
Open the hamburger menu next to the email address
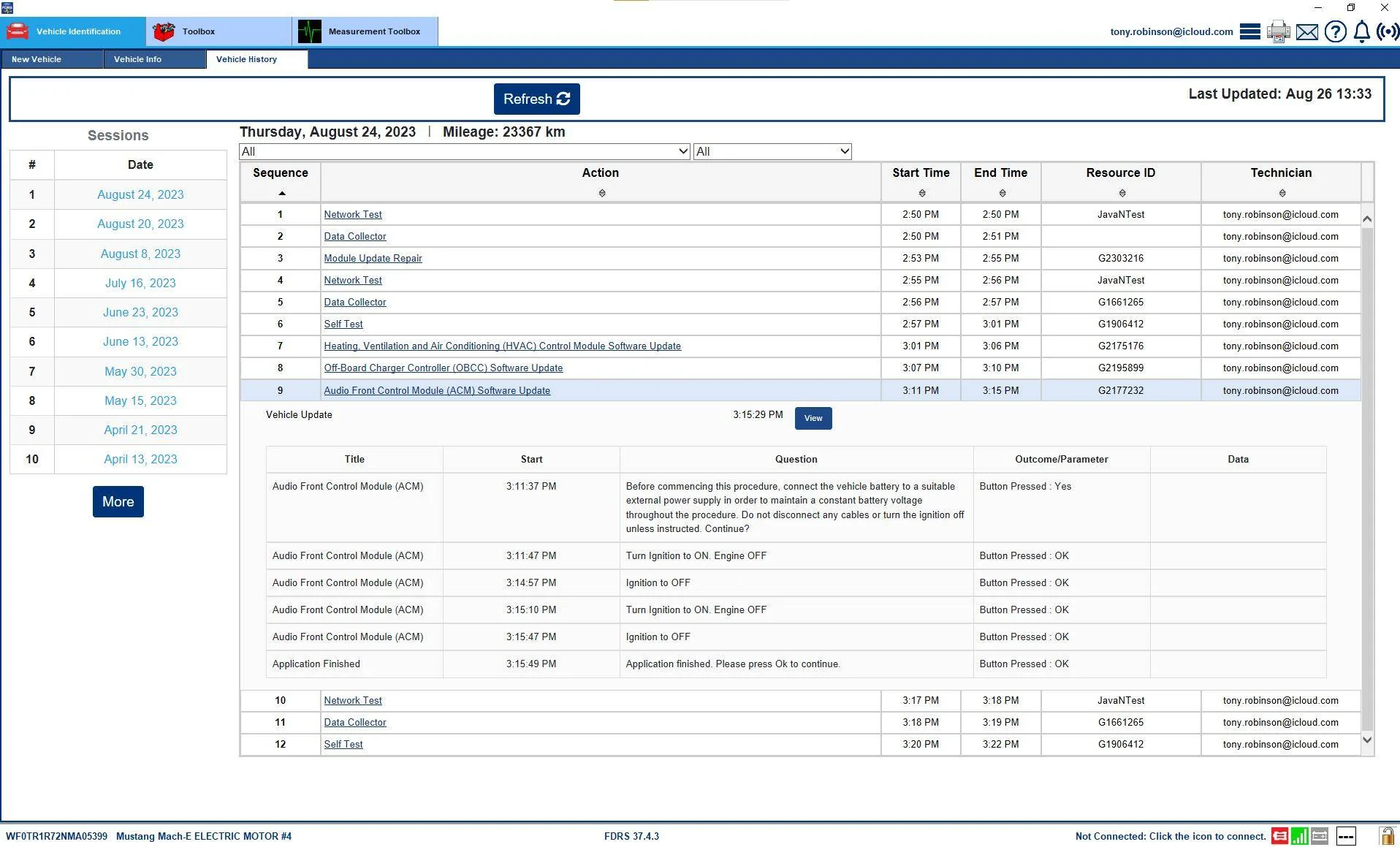(1249, 31)
